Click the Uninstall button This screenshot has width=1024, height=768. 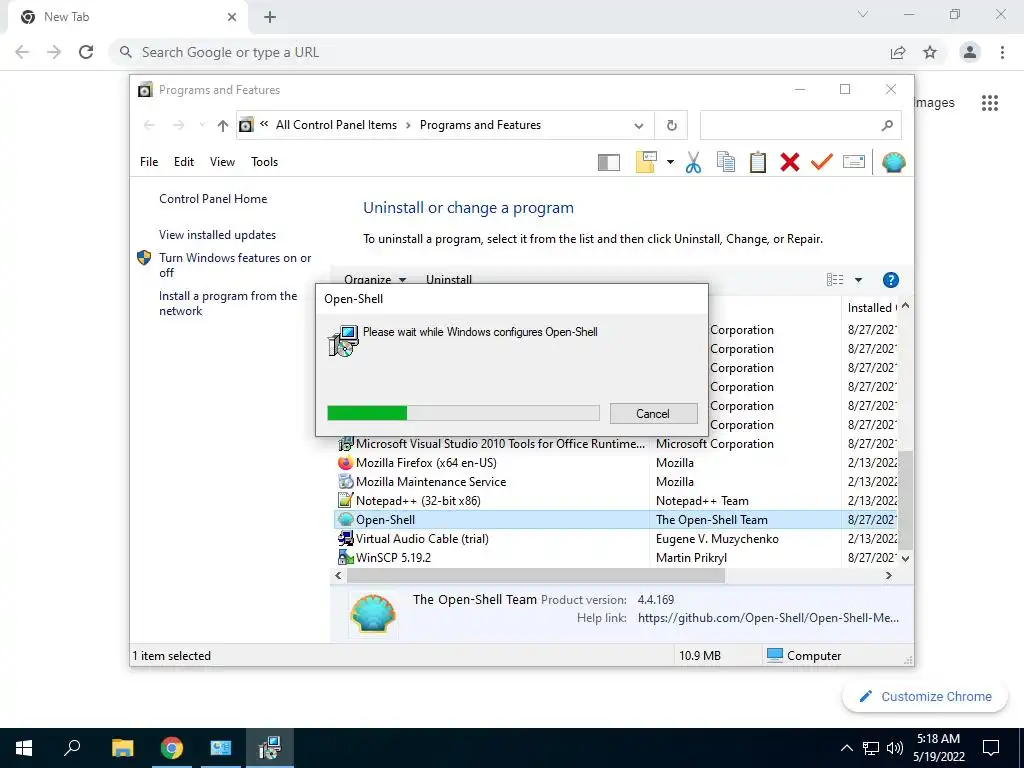pyautogui.click(x=449, y=280)
